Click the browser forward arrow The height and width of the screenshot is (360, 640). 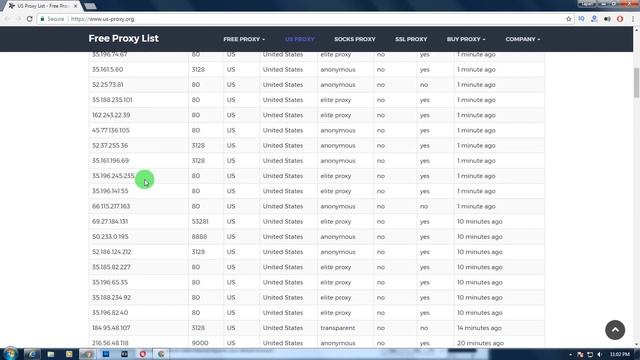(18, 19)
